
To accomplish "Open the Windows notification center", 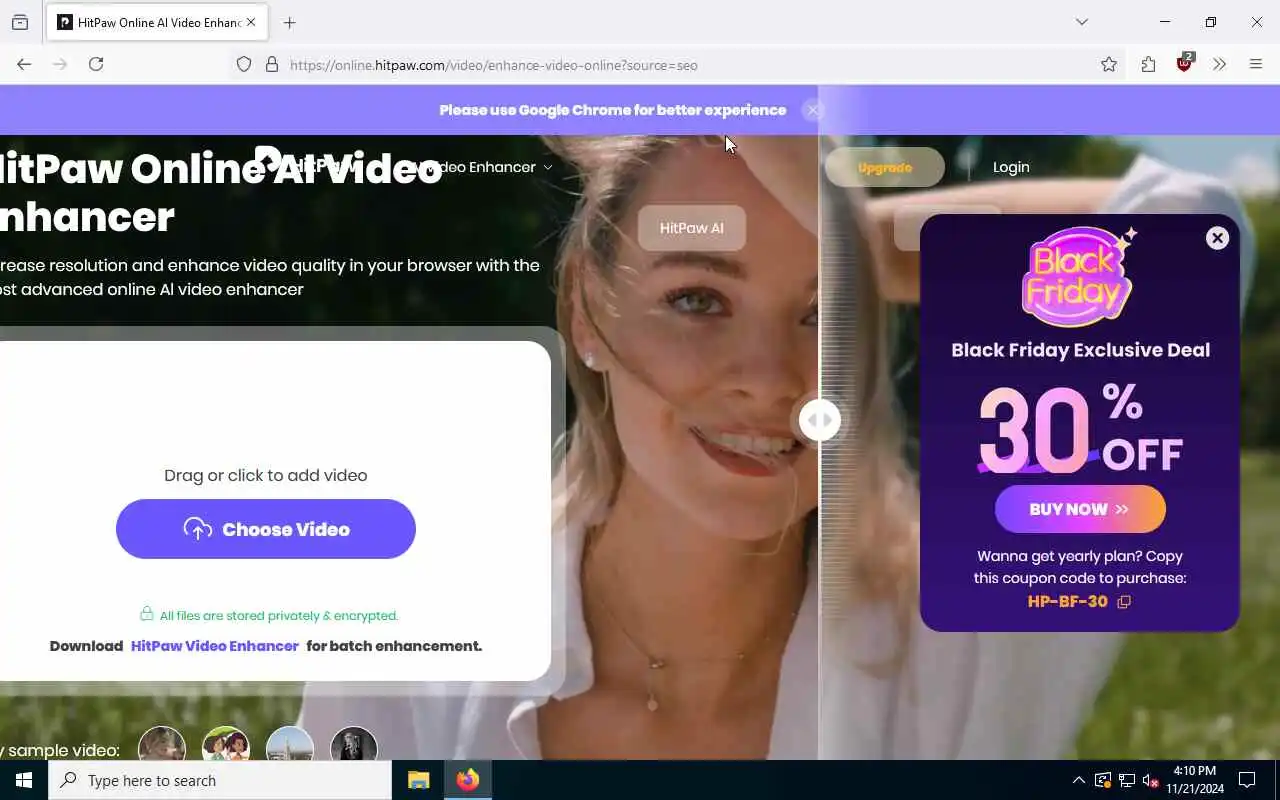I will click(x=1247, y=780).
